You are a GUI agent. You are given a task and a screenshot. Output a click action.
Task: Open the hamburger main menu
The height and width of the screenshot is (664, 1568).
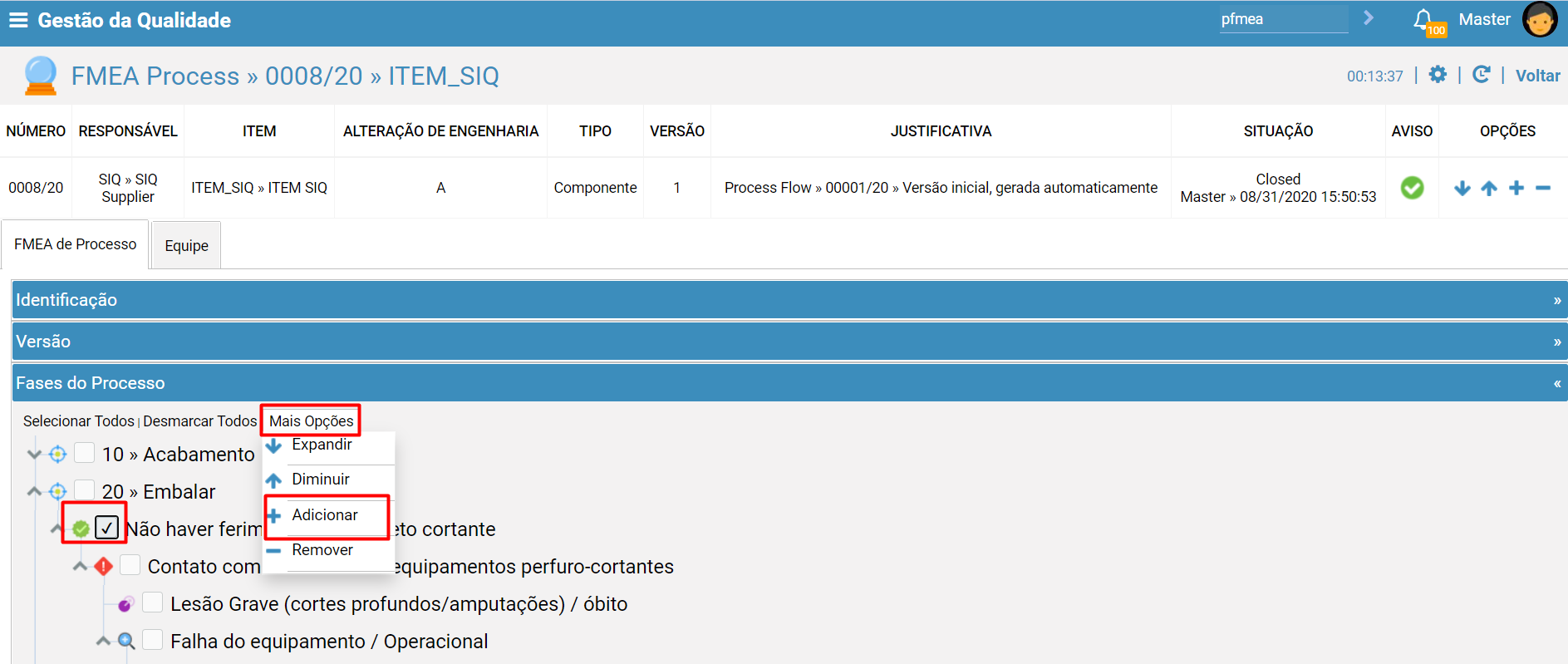click(x=18, y=20)
